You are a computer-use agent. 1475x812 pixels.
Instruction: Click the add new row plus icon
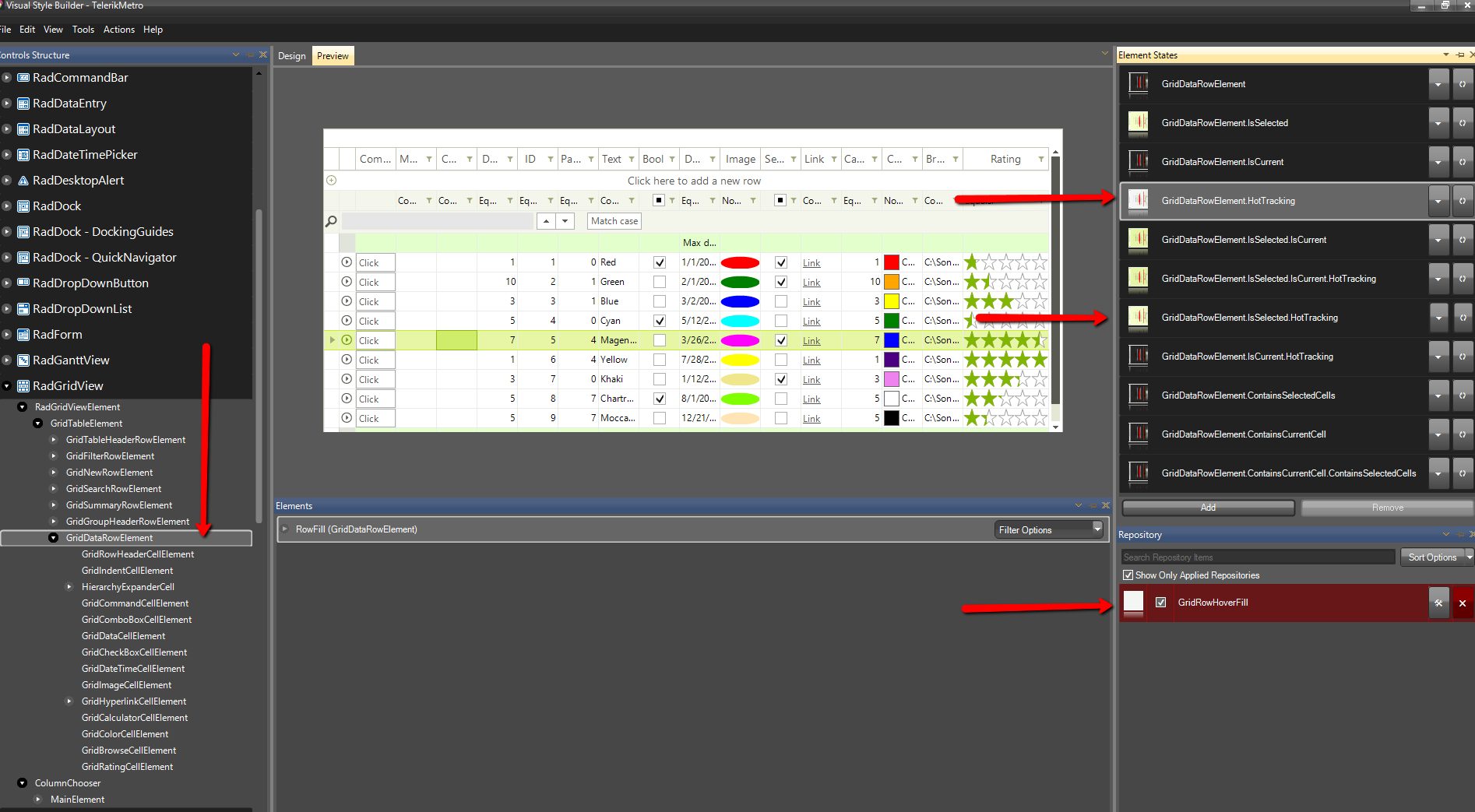pyautogui.click(x=331, y=181)
